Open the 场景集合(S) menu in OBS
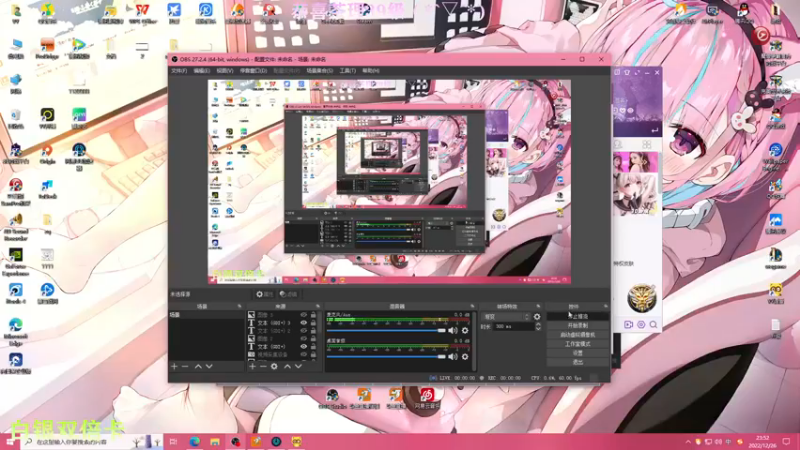800x450 pixels. point(319,71)
